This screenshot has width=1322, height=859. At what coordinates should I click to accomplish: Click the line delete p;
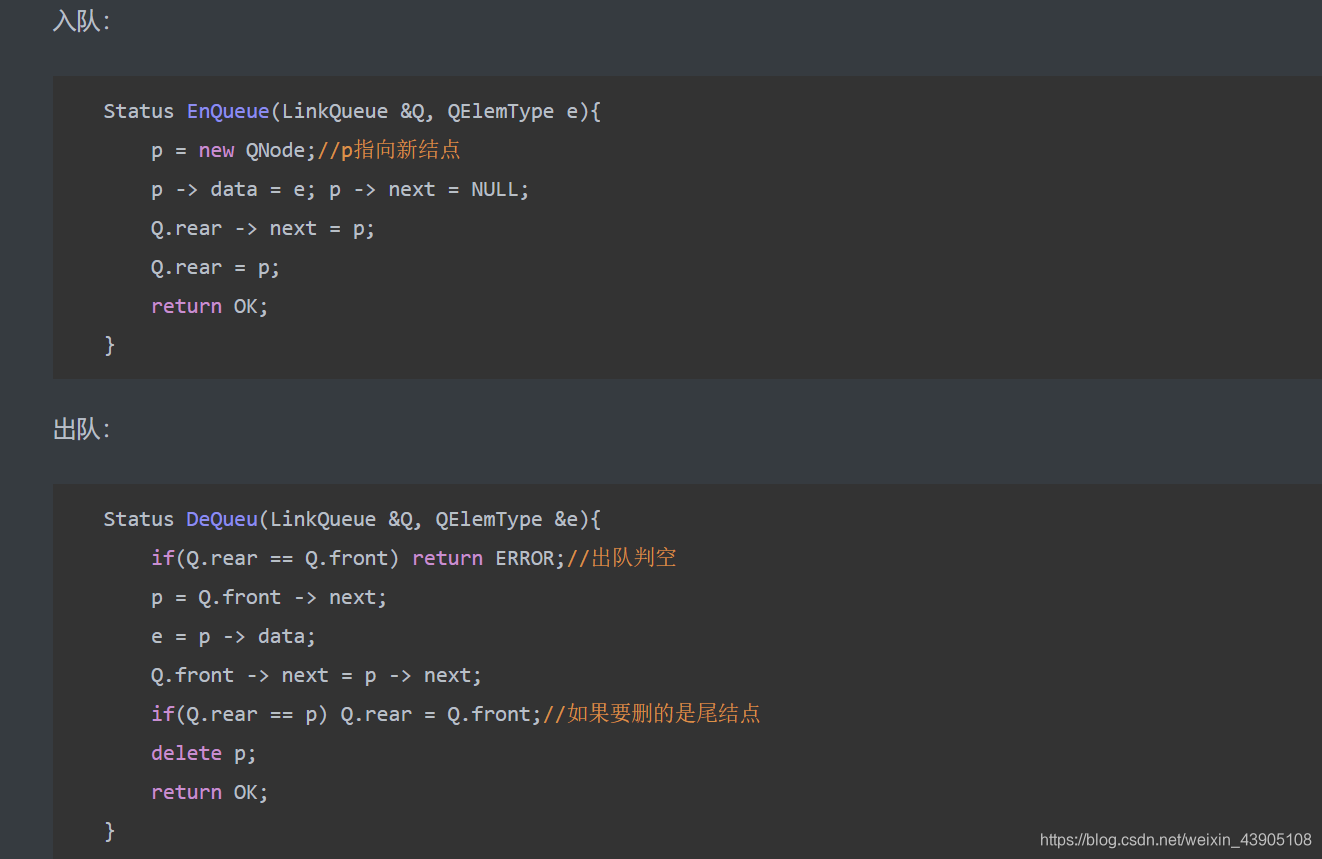coord(204,753)
